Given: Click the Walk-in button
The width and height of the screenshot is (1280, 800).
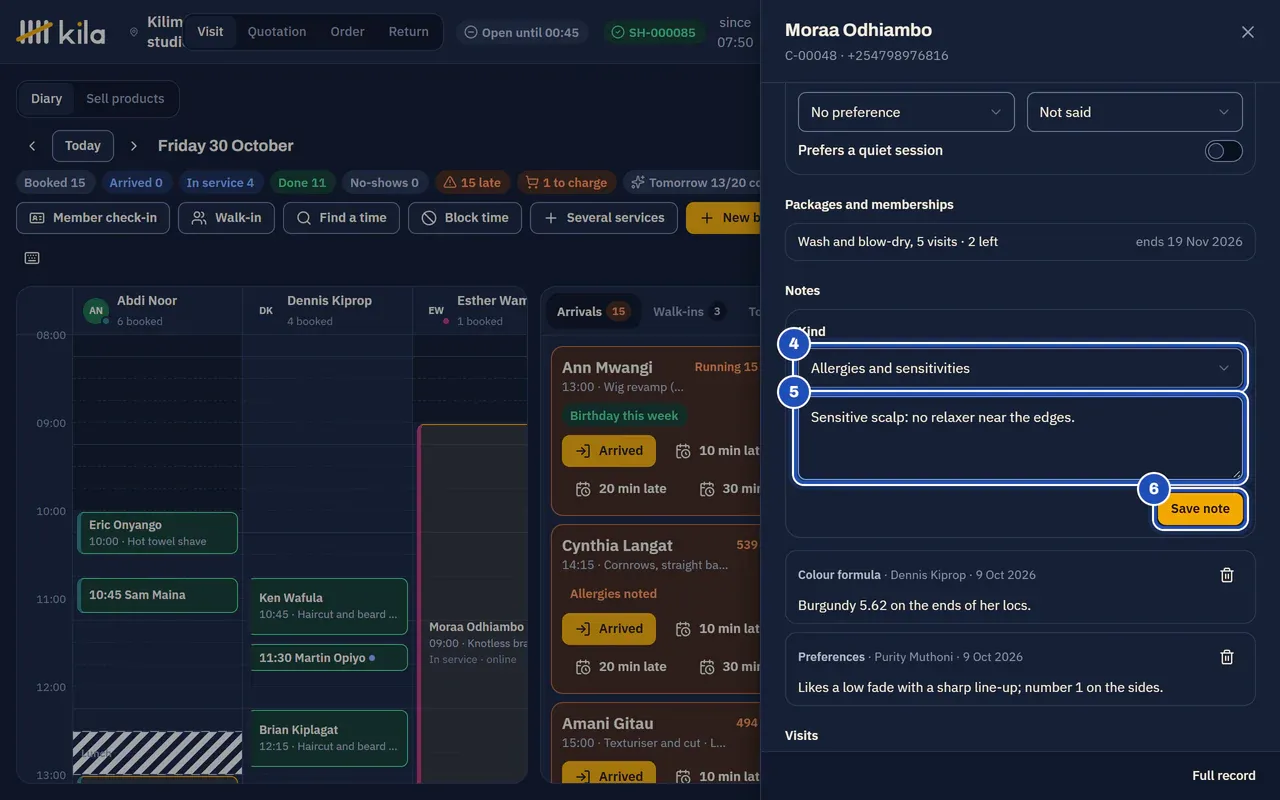Looking at the screenshot, I should click(x=226, y=218).
